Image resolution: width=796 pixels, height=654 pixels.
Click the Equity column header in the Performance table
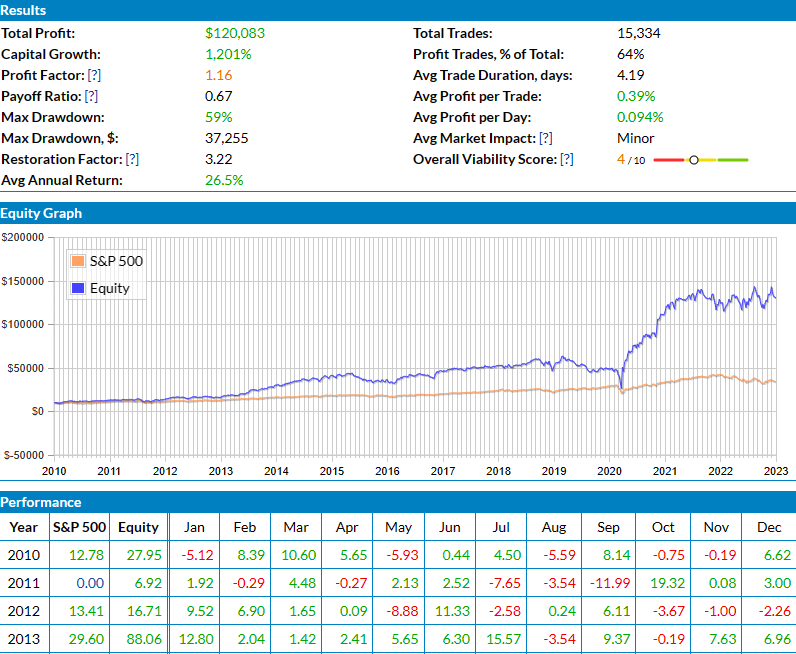pos(138,527)
